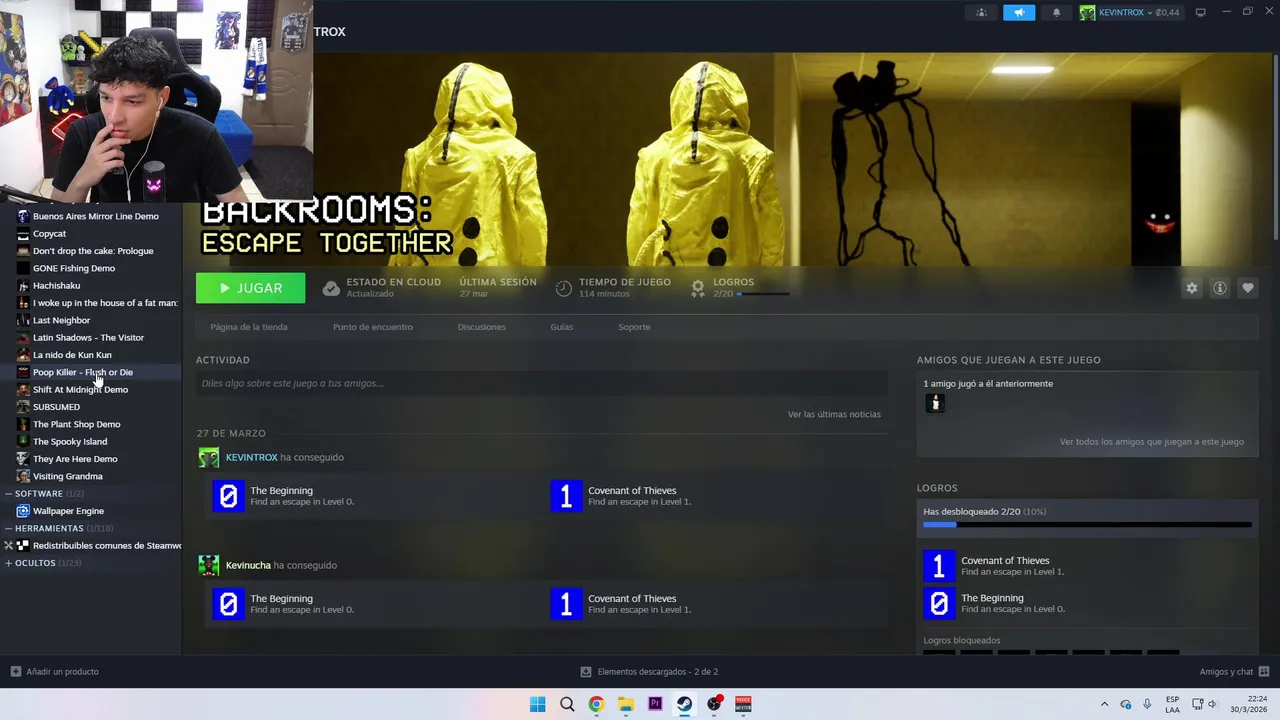Click friend avatar under Amigos que juegan
Screen dimensions: 1280x720
pos(935,403)
